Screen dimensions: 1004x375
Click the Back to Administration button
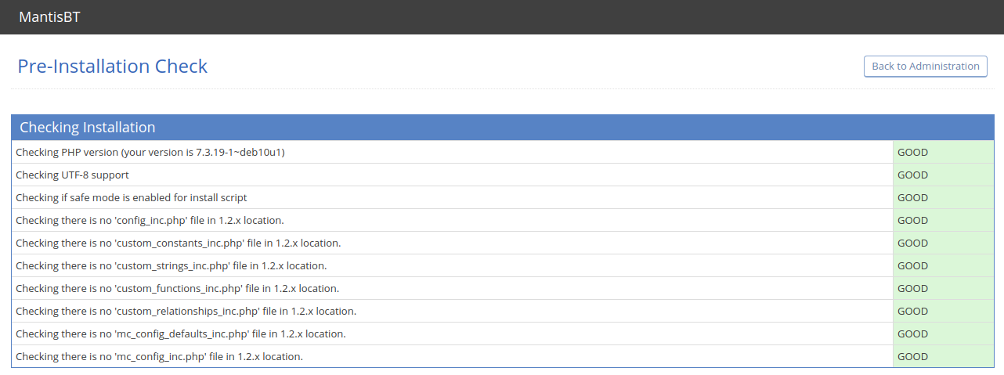[925, 67]
